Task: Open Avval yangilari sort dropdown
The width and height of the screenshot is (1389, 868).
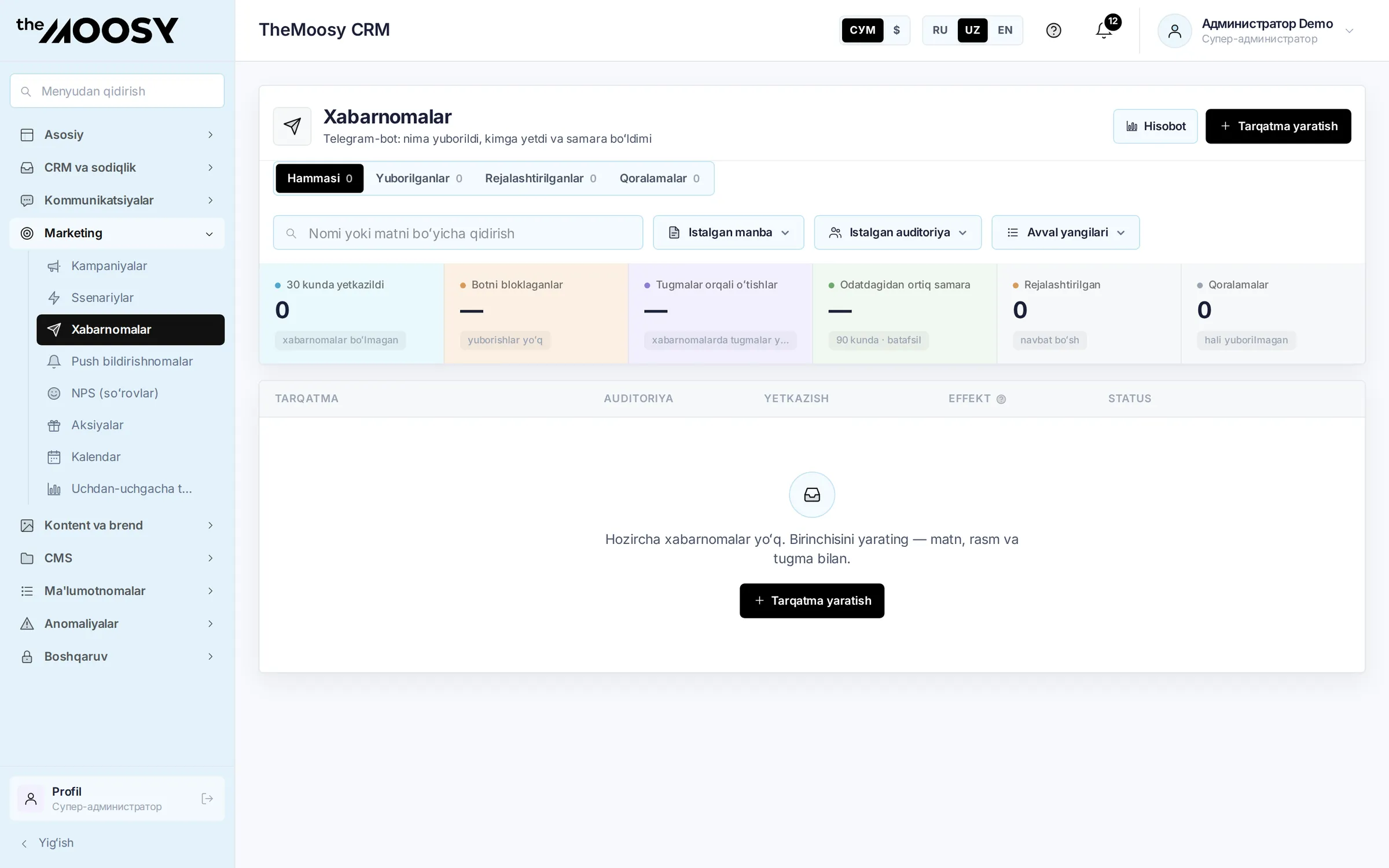Action: 1065,233
